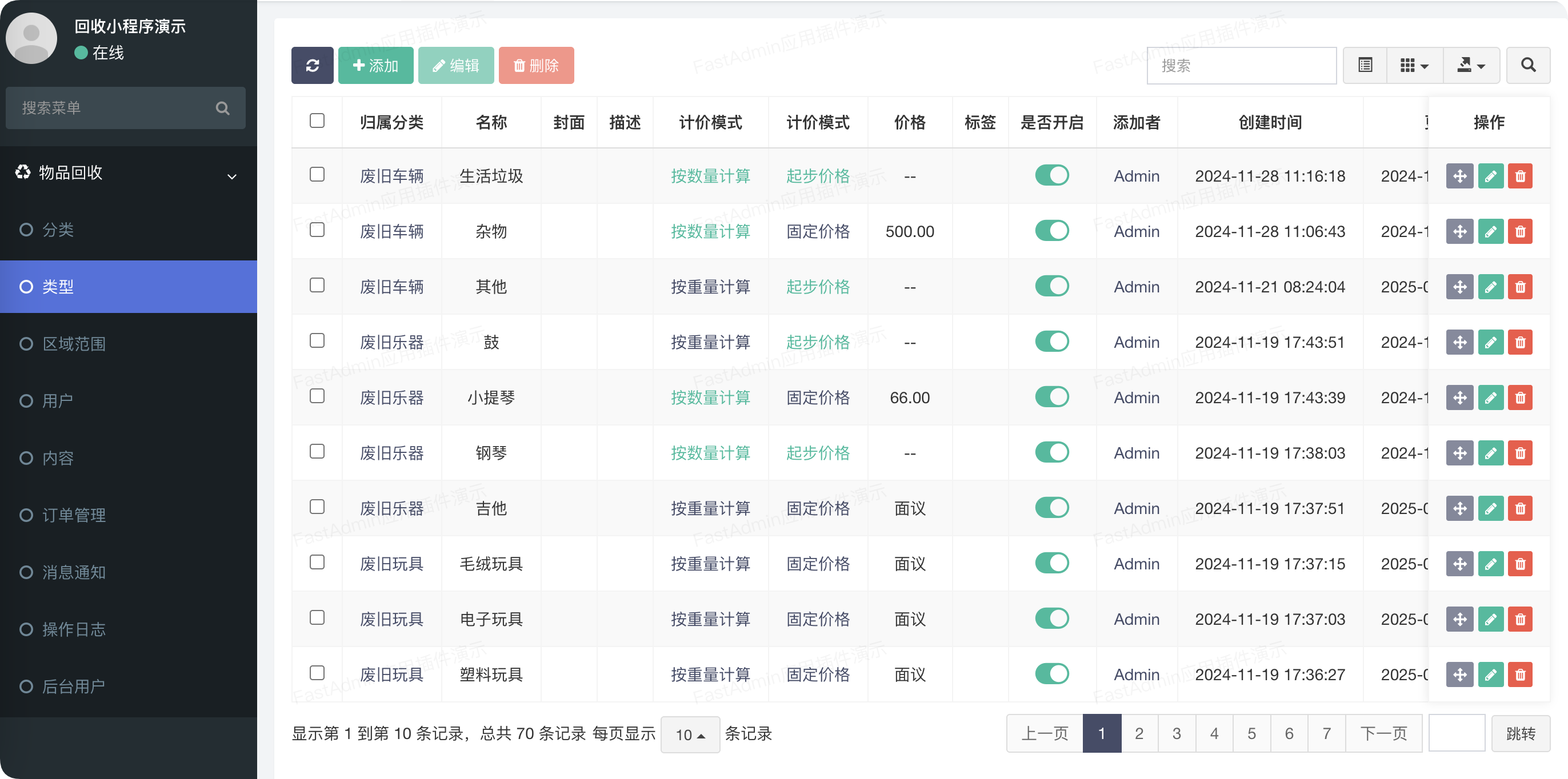Open the export data dropdown

pyautogui.click(x=1472, y=65)
